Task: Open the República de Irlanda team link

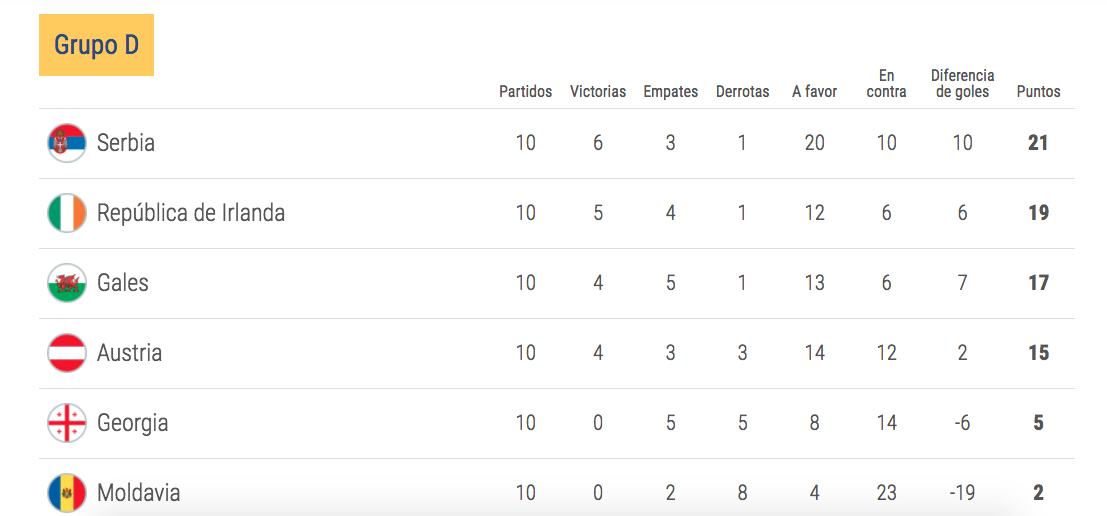Action: (x=191, y=213)
